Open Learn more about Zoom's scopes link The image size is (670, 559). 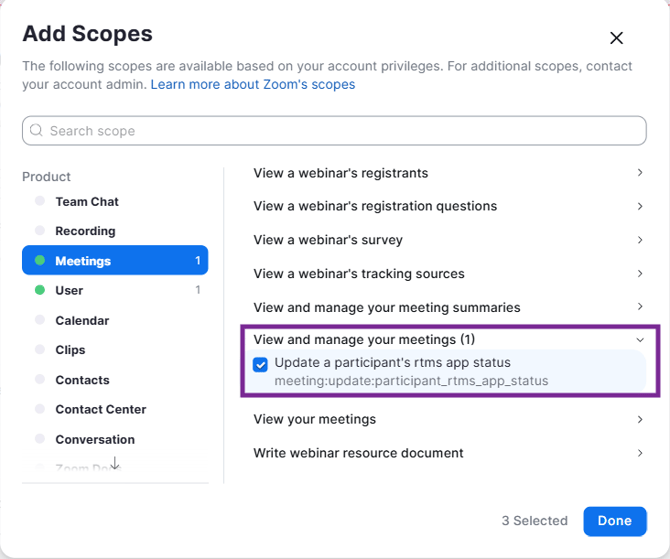click(253, 84)
